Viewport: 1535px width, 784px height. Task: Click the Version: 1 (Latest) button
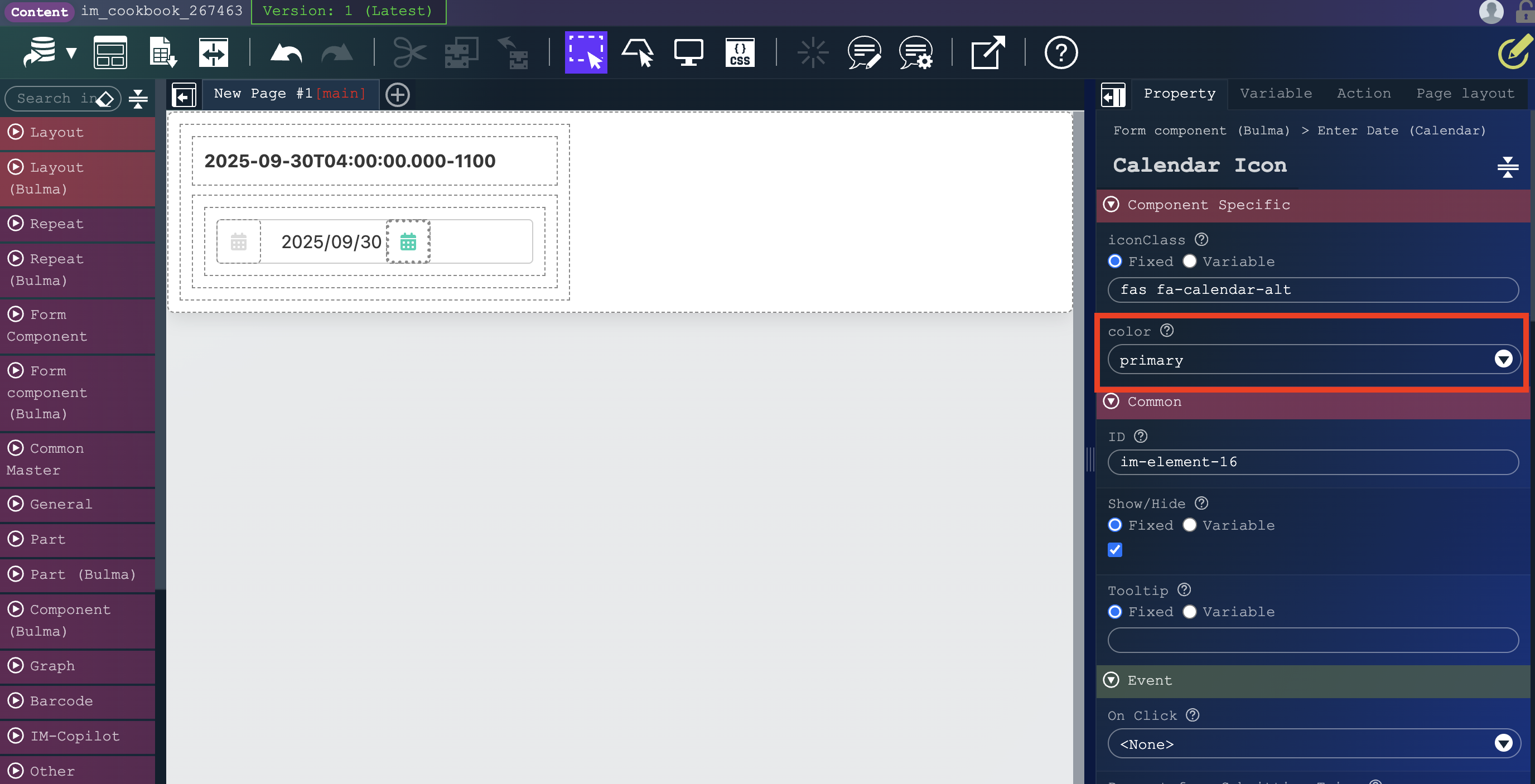tap(348, 11)
